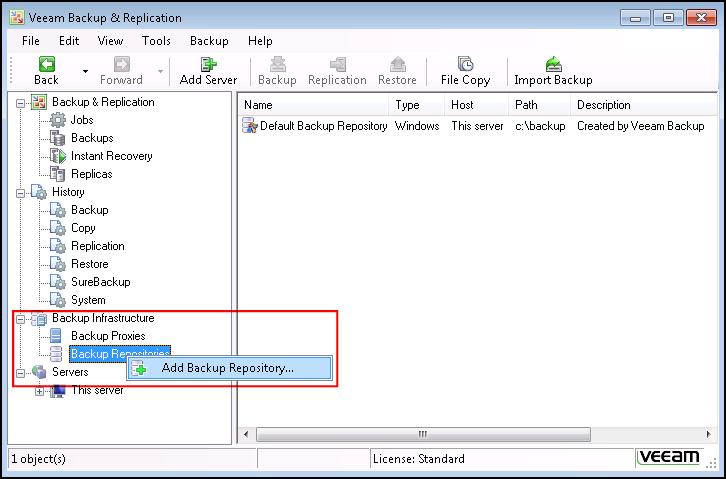Click the Forward toolbar icon

pos(121,64)
